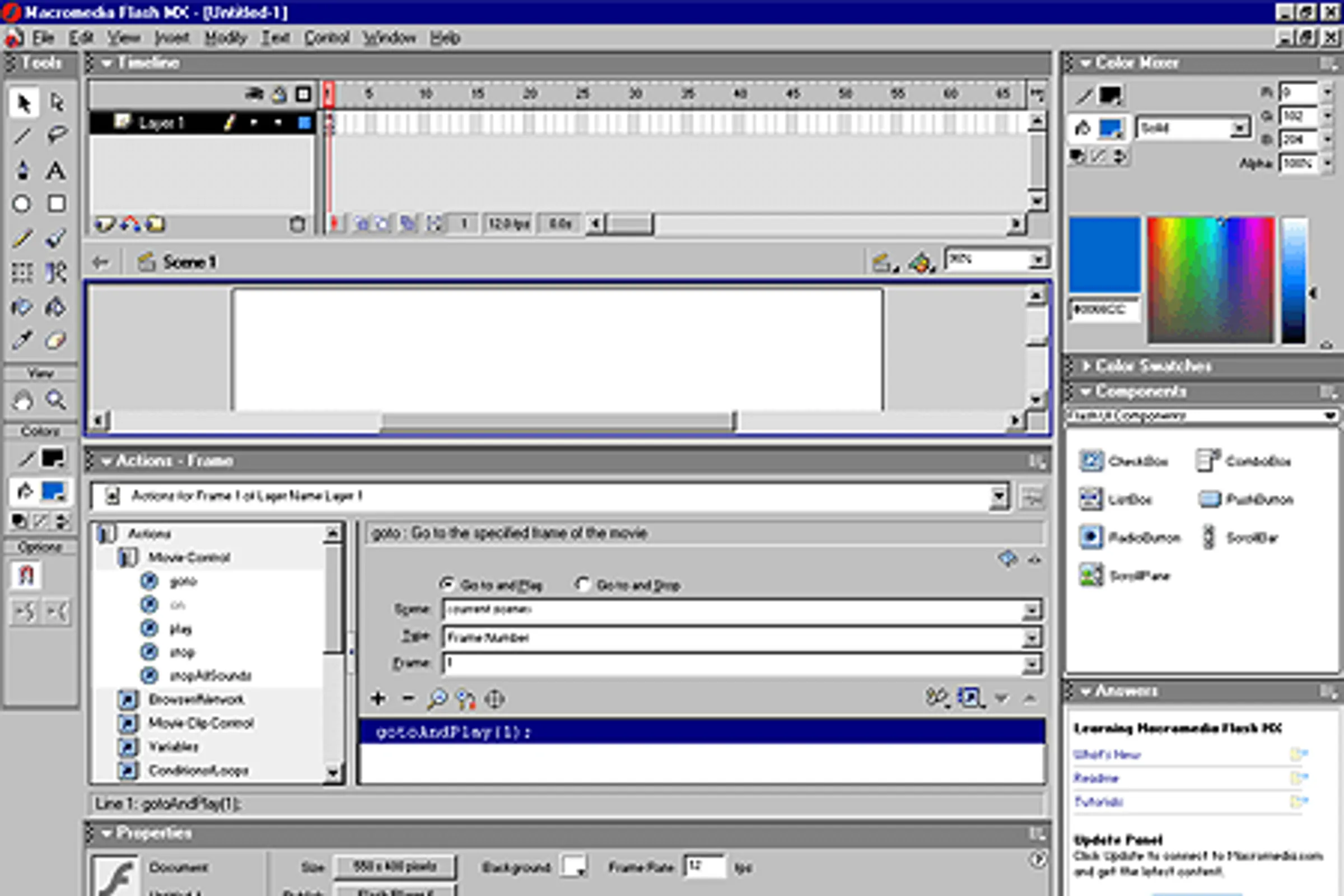Select the Eyedropper tool

tap(22, 339)
